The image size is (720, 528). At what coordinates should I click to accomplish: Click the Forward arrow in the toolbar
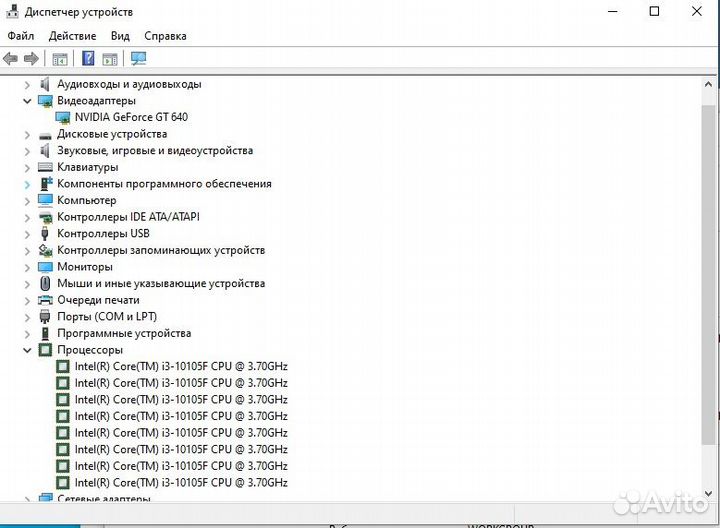pos(31,59)
